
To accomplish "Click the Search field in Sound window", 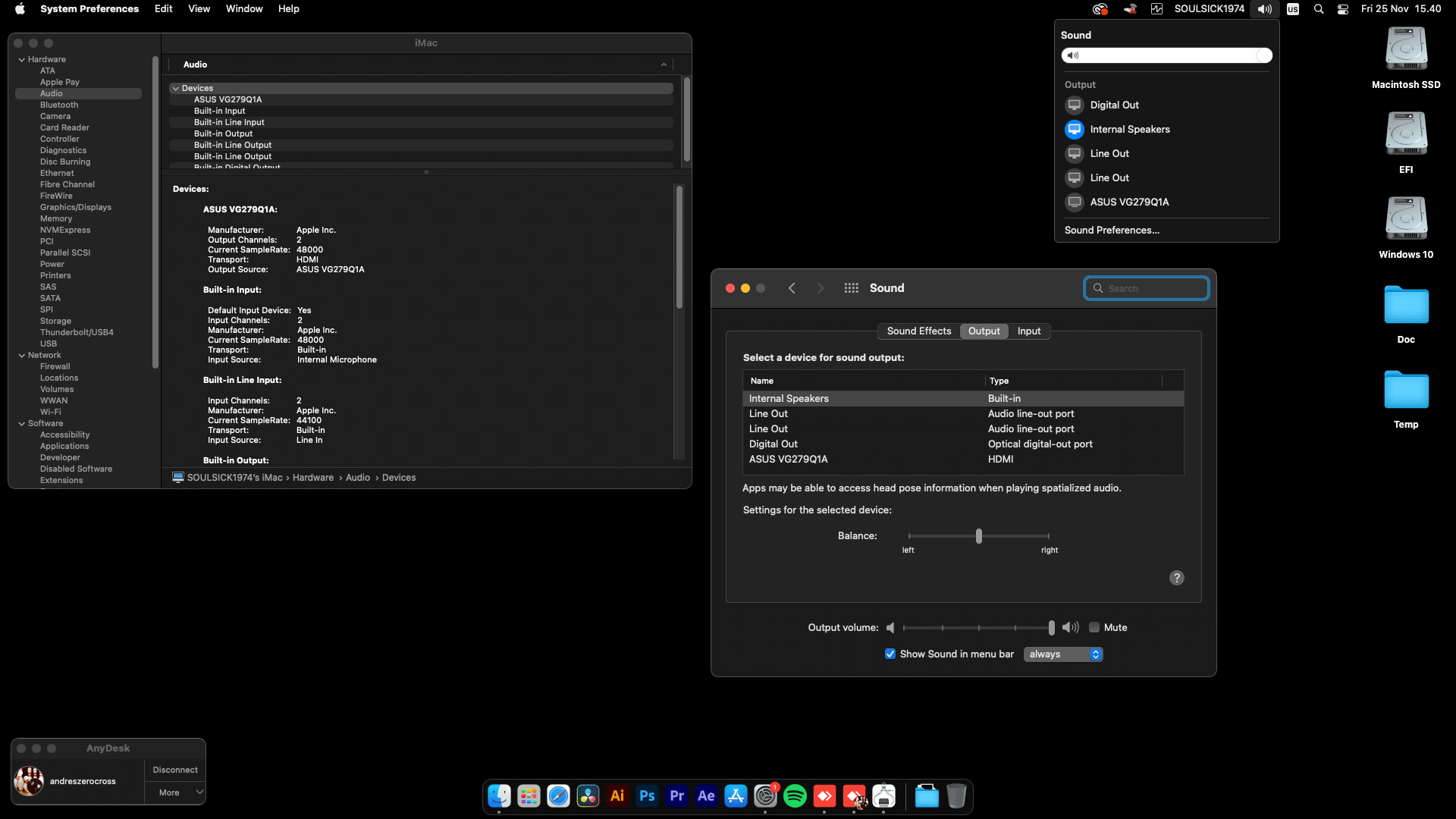I will (1147, 288).
